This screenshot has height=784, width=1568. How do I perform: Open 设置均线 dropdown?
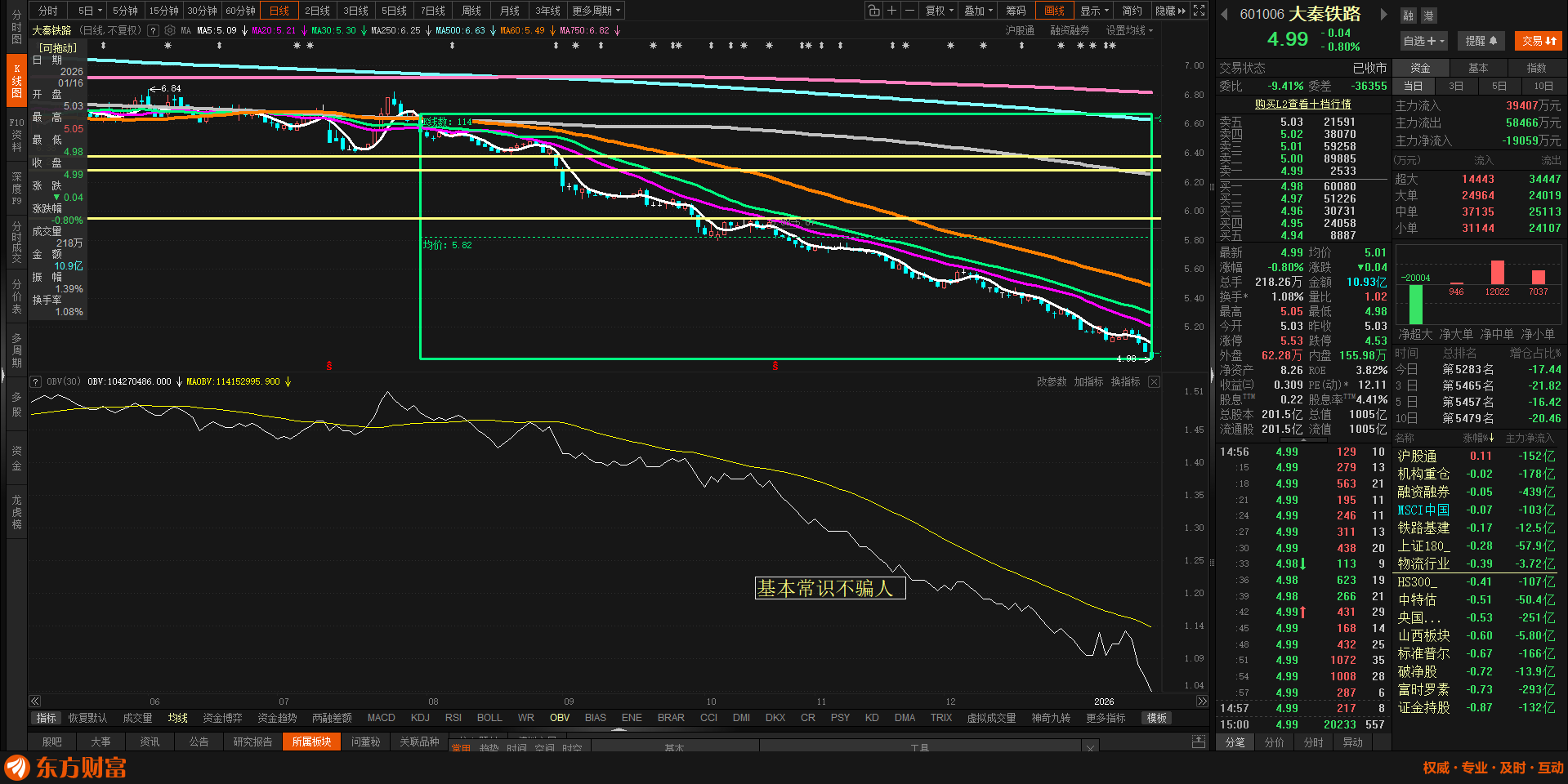1129,30
